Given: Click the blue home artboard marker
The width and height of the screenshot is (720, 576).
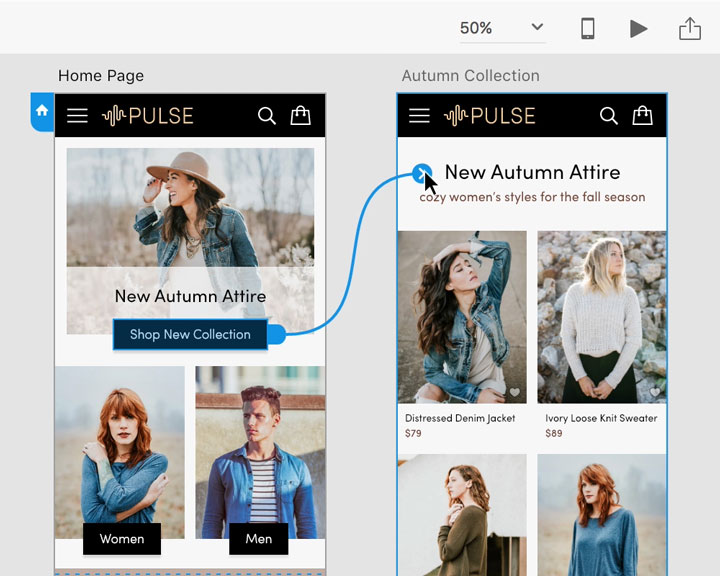Looking at the screenshot, I should click(42, 111).
